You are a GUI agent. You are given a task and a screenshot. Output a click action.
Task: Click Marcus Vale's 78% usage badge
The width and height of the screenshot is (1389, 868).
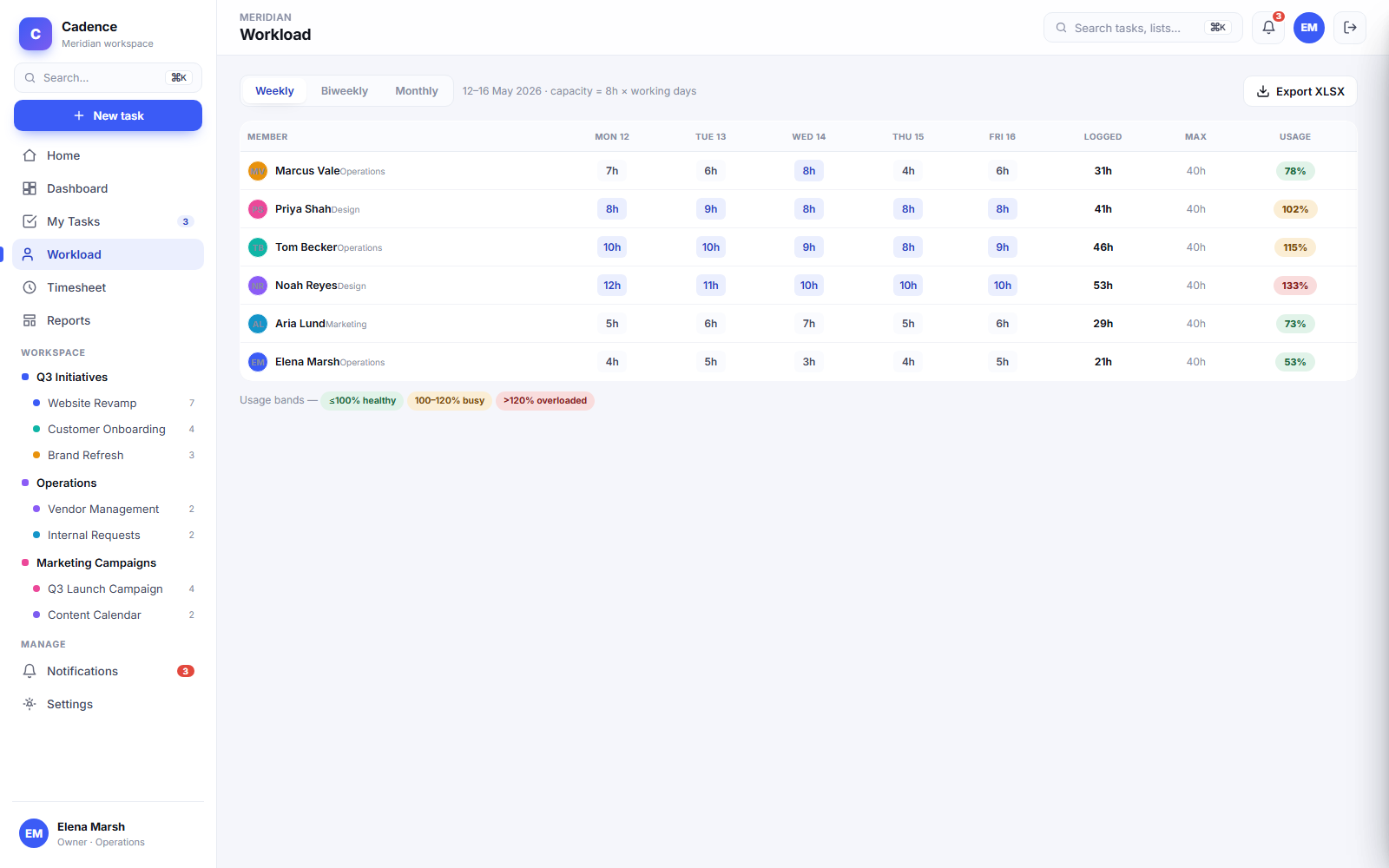click(1295, 171)
